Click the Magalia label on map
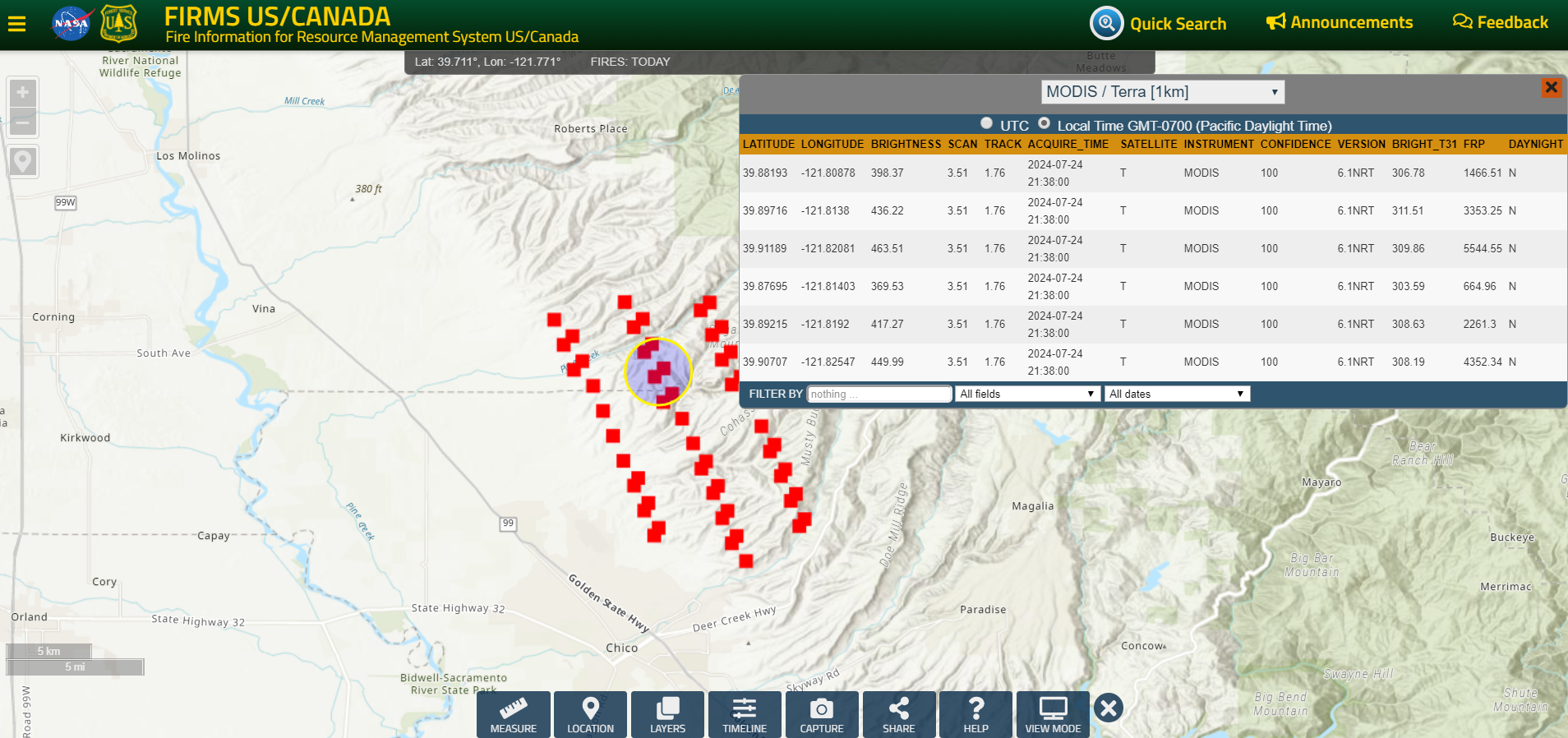 (1033, 506)
